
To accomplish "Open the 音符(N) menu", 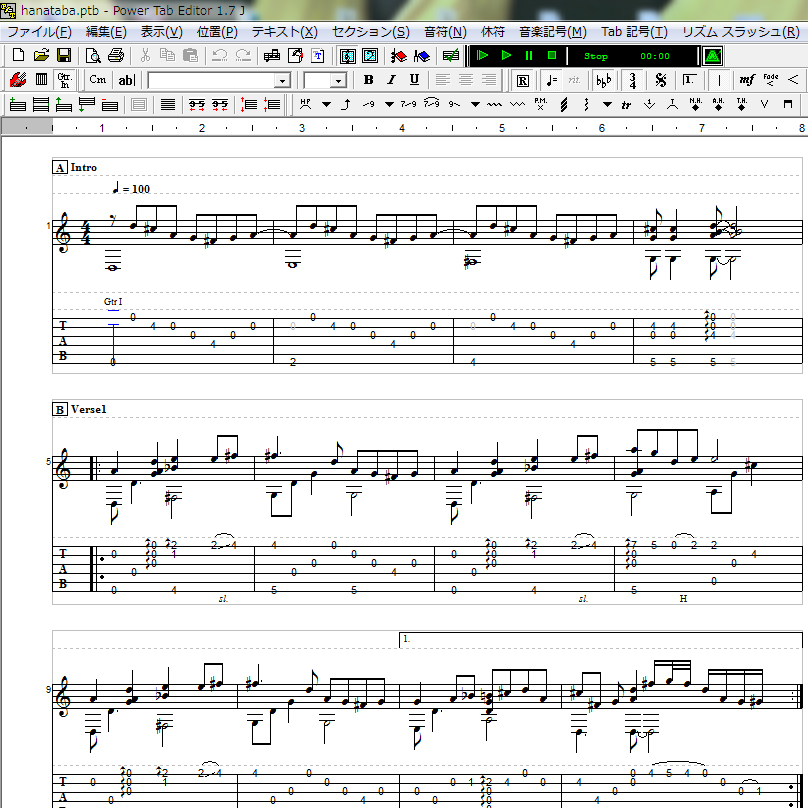I will 445,32.
